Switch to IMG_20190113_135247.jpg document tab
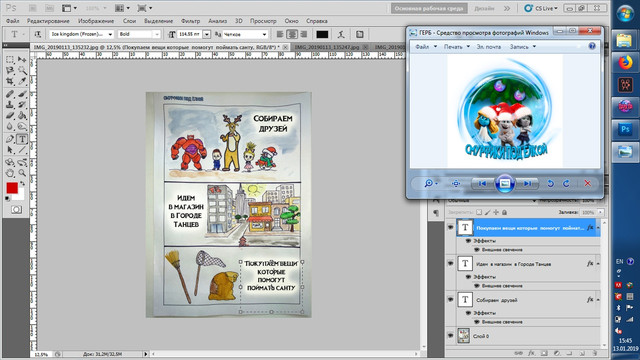This screenshot has height=360, width=640. pyautogui.click(x=327, y=47)
